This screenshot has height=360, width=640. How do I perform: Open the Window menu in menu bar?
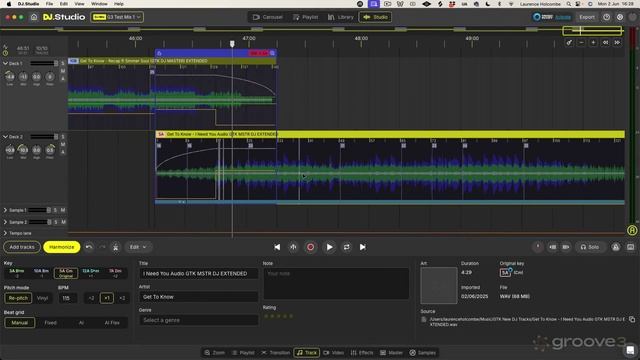pyautogui.click(x=99, y=4)
